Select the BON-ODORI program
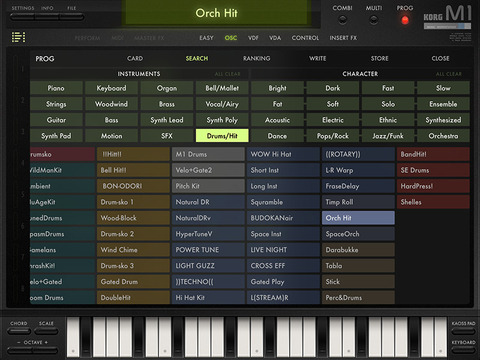 tap(133, 186)
